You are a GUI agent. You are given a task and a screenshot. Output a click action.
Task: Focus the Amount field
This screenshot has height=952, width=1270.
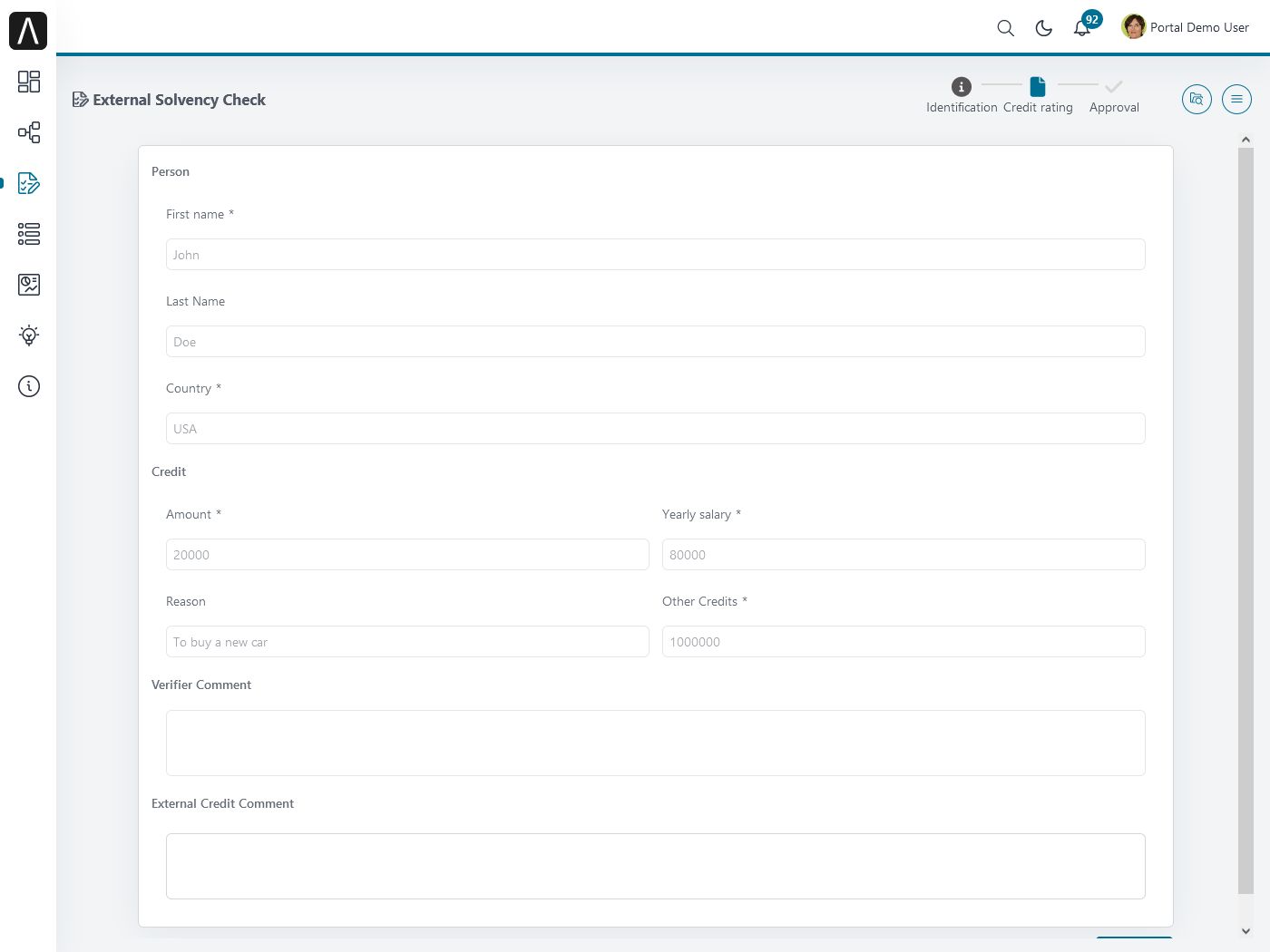[x=407, y=554]
